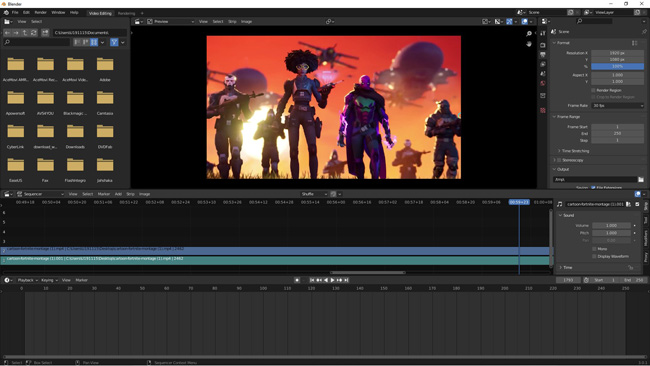The height and width of the screenshot is (366, 650).
Task: Toggle auto keying record button
Action: click(x=297, y=280)
